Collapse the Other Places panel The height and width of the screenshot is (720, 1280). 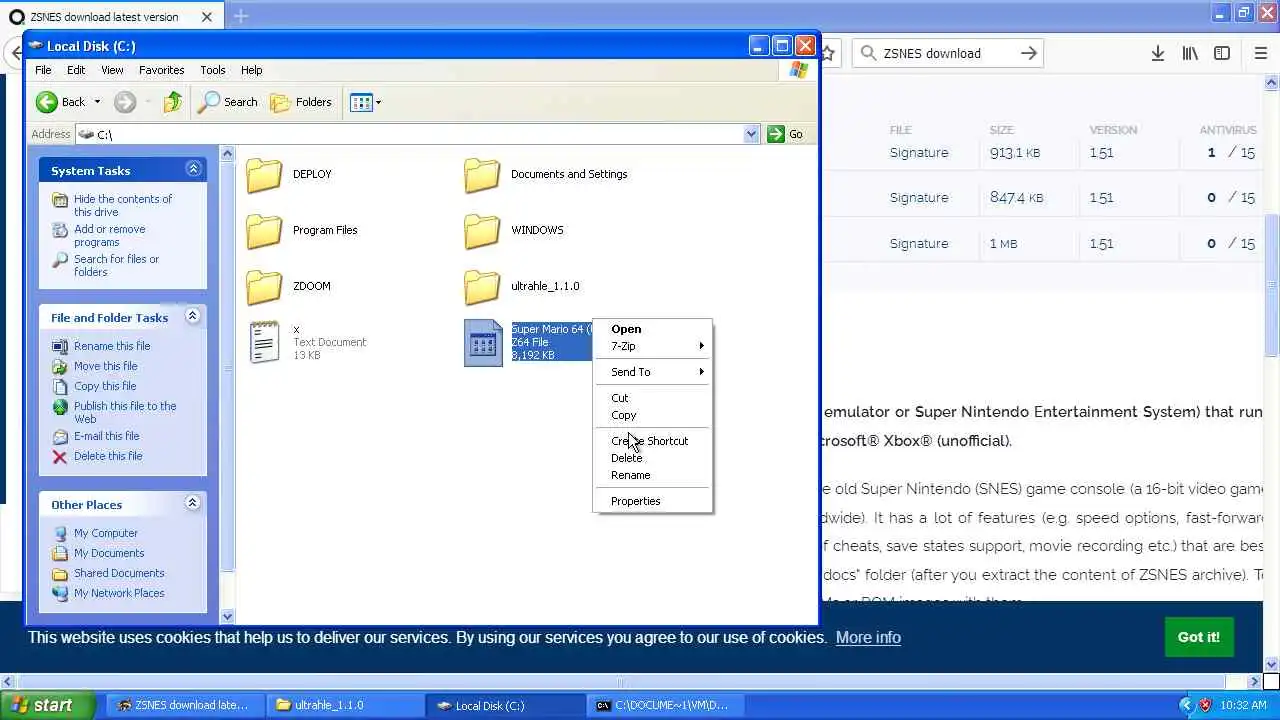(x=193, y=504)
